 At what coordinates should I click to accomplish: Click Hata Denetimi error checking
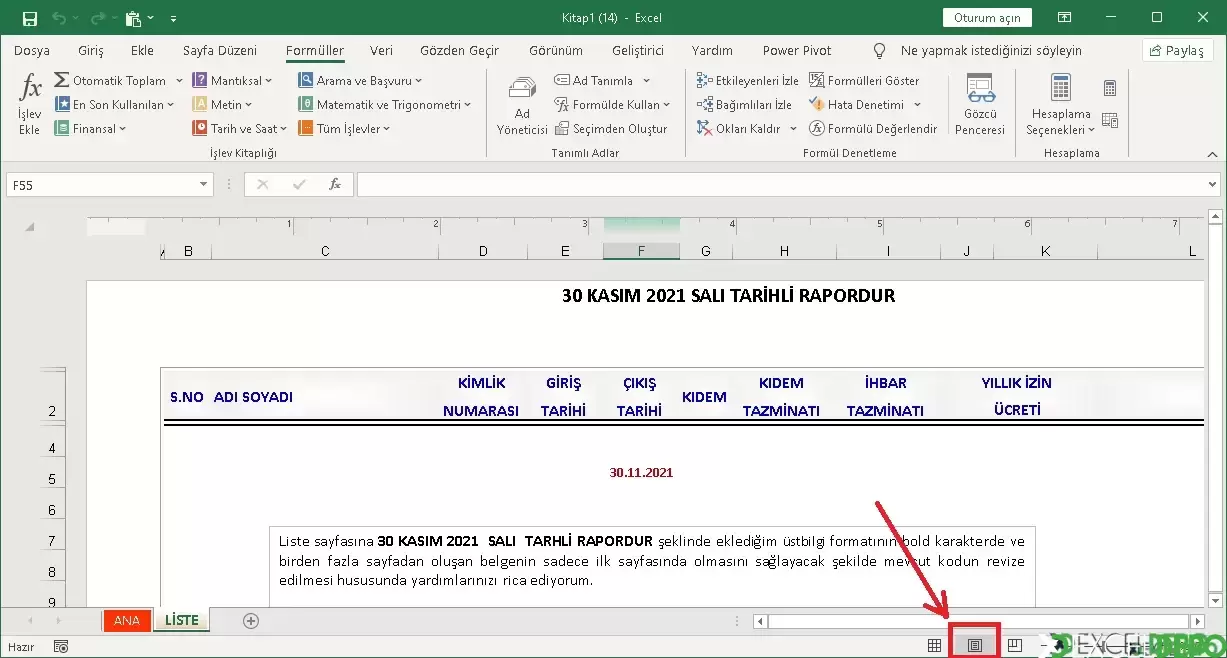(x=856, y=104)
